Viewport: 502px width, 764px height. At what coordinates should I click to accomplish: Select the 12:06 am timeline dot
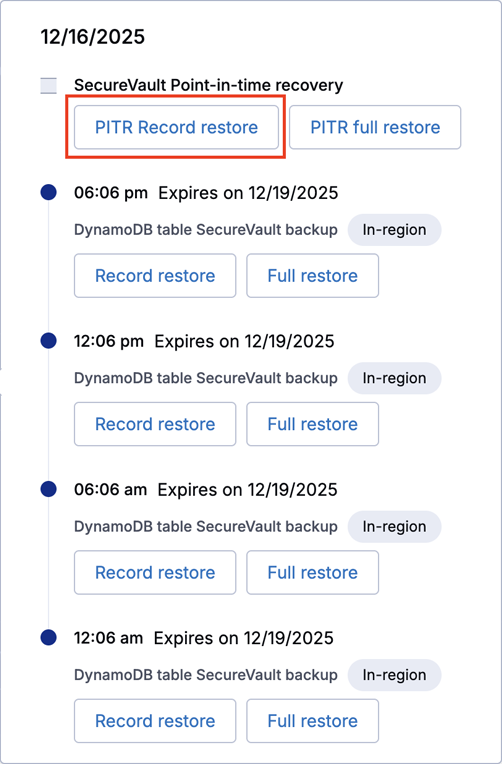pos(48,637)
